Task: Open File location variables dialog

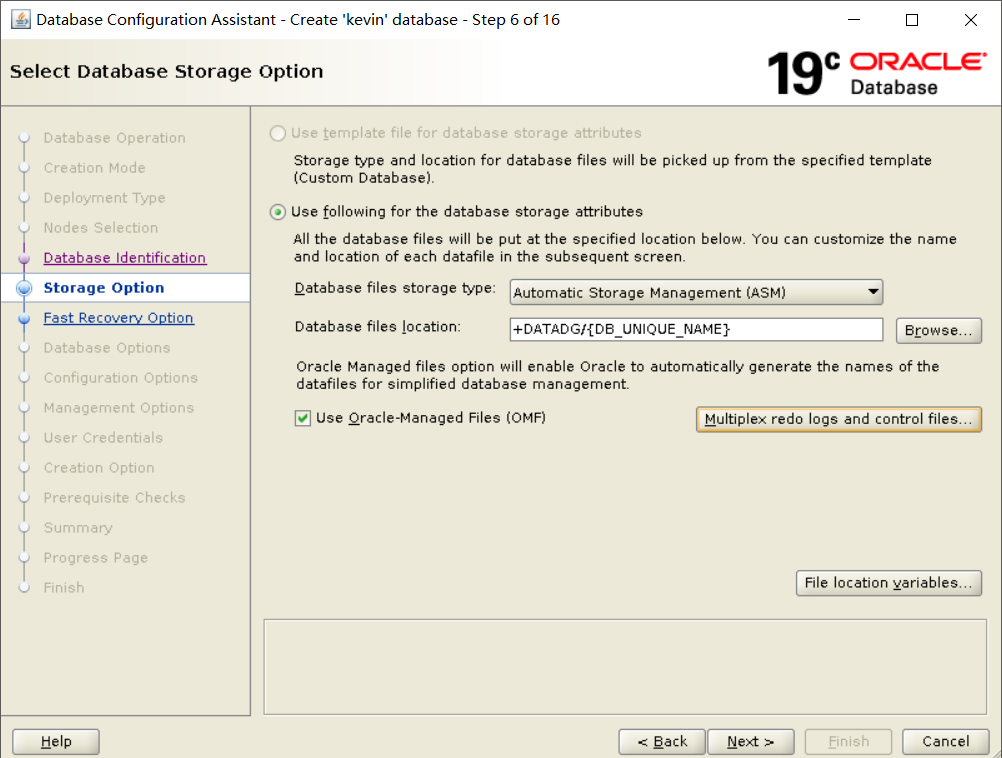Action: pos(888,583)
